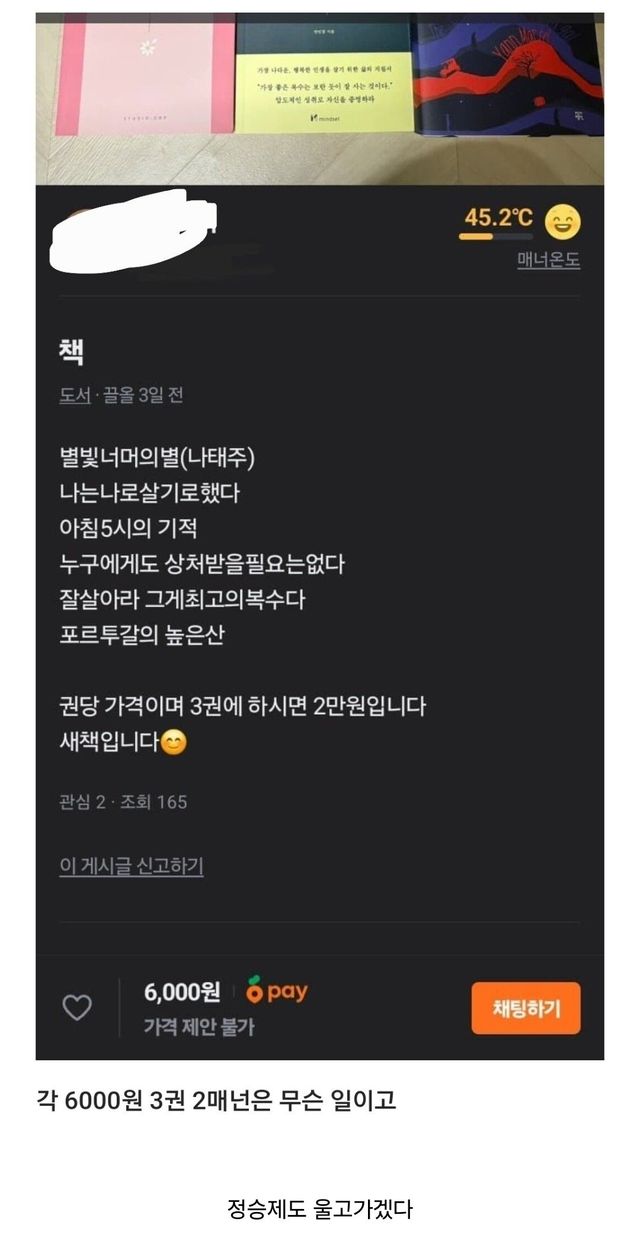The width and height of the screenshot is (640, 1234).
Task: Click the smiling emoji after 새책입니다
Action: point(173,744)
